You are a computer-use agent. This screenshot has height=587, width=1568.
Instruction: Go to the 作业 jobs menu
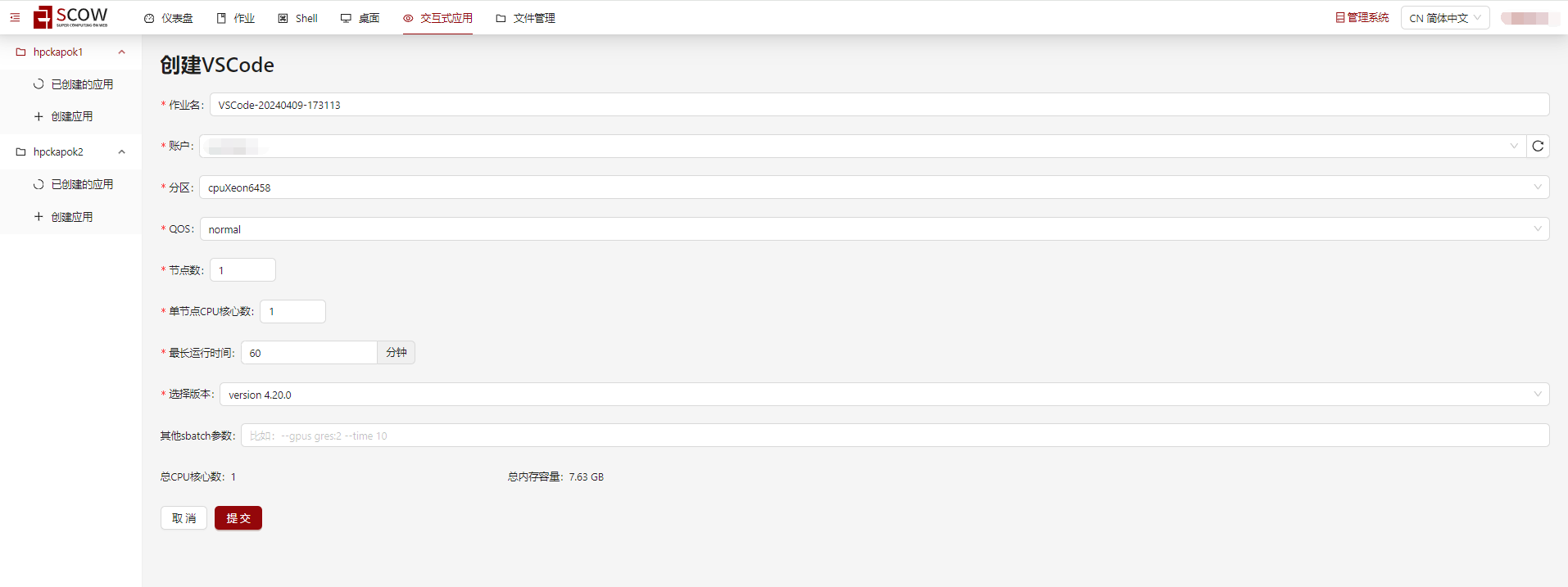236,18
